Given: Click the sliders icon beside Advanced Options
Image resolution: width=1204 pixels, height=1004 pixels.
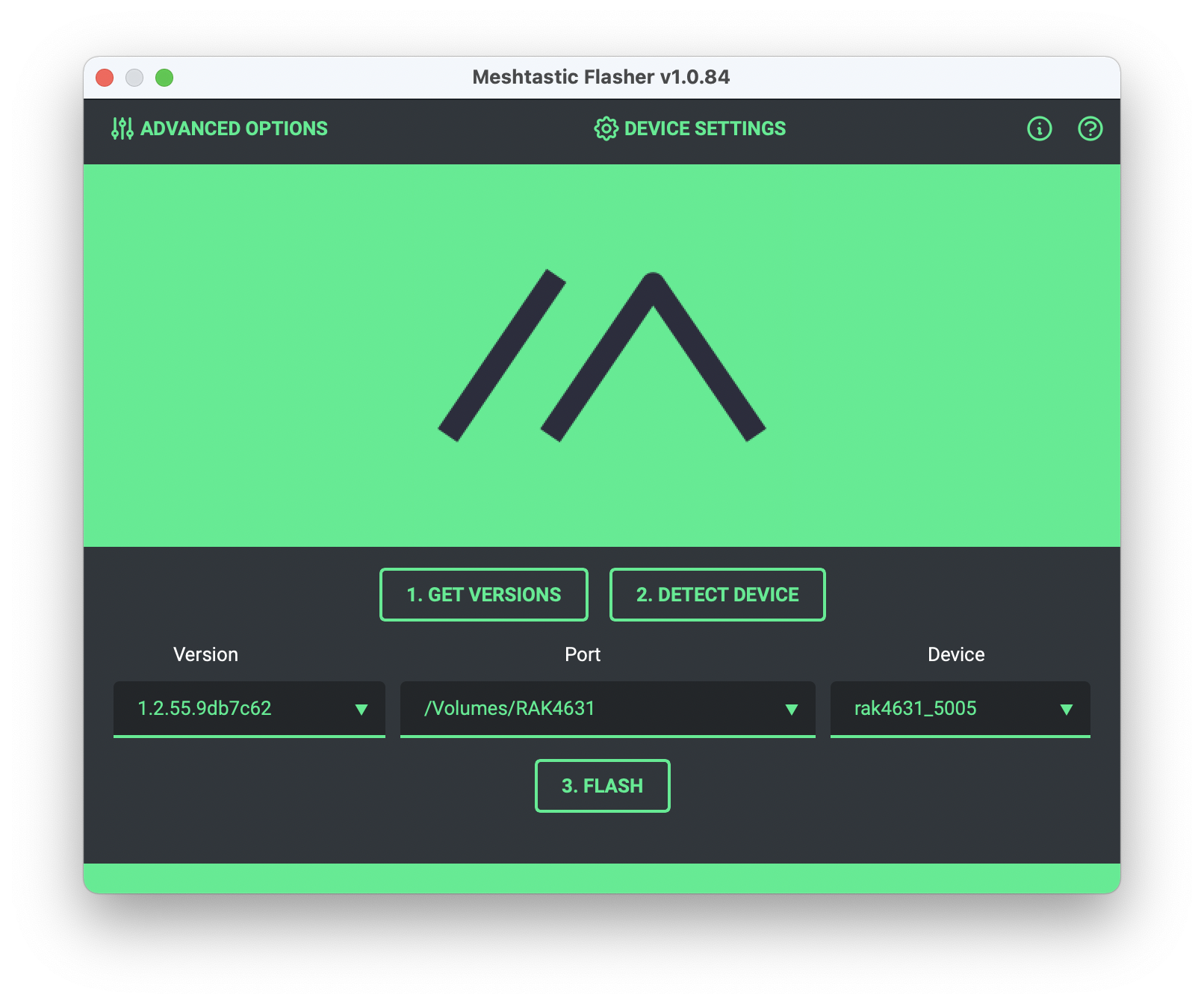Looking at the screenshot, I should pos(122,128).
